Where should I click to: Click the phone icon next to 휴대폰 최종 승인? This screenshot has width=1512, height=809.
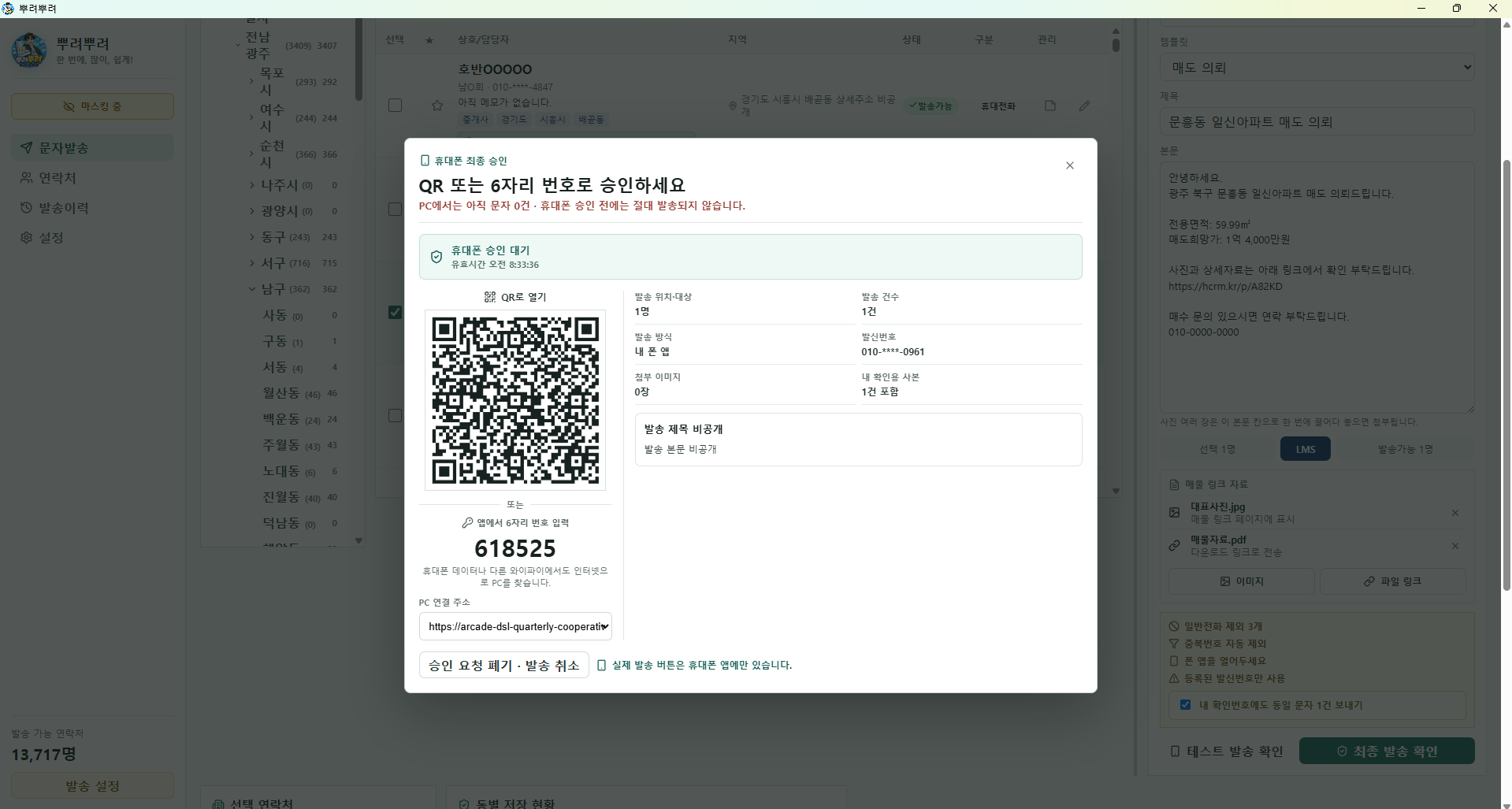pyautogui.click(x=425, y=161)
